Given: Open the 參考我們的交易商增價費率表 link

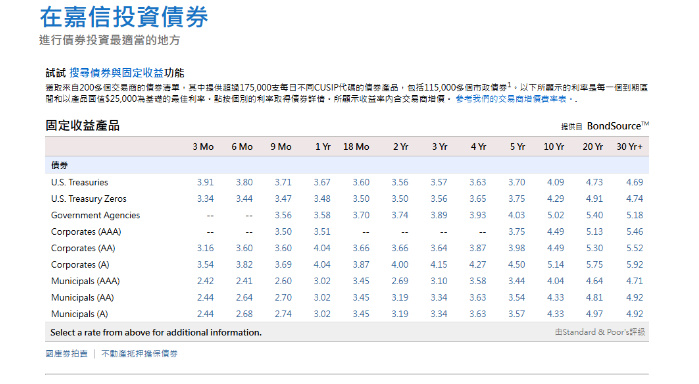Looking at the screenshot, I should click(x=514, y=99).
